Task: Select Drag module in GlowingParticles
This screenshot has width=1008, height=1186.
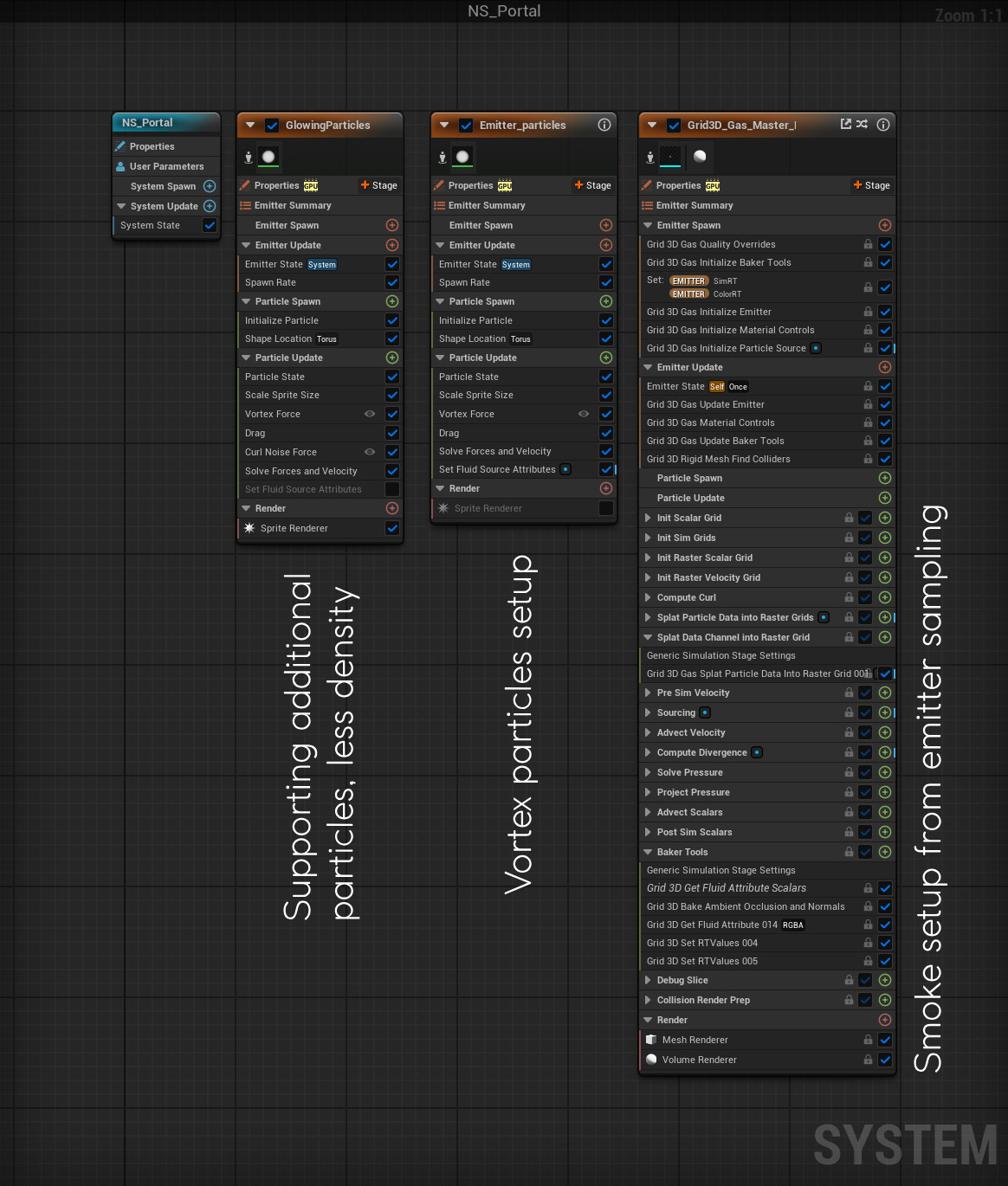Action: pyautogui.click(x=319, y=433)
